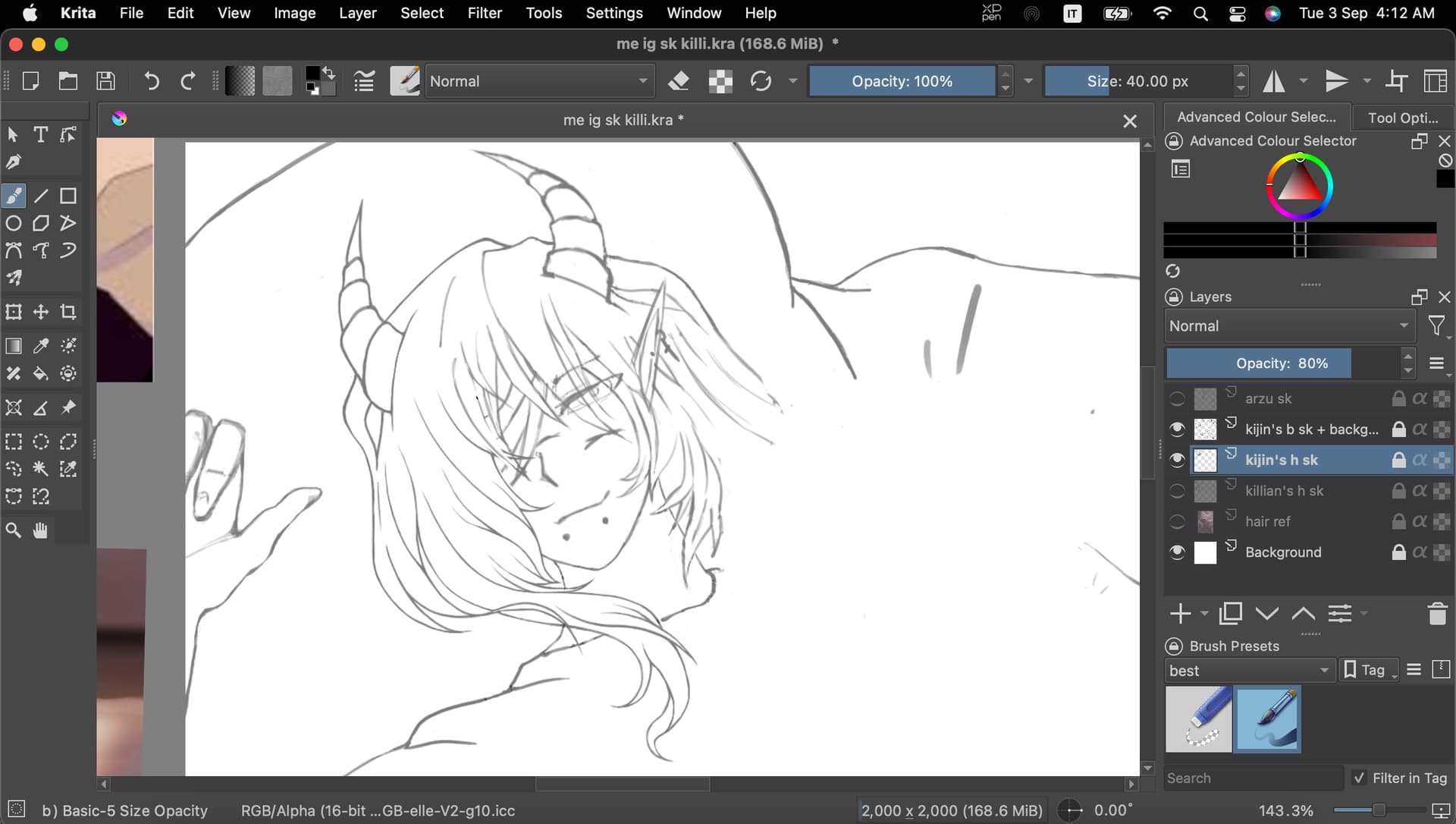Select the Pan hand tool
The width and height of the screenshot is (1456, 824).
(x=41, y=530)
